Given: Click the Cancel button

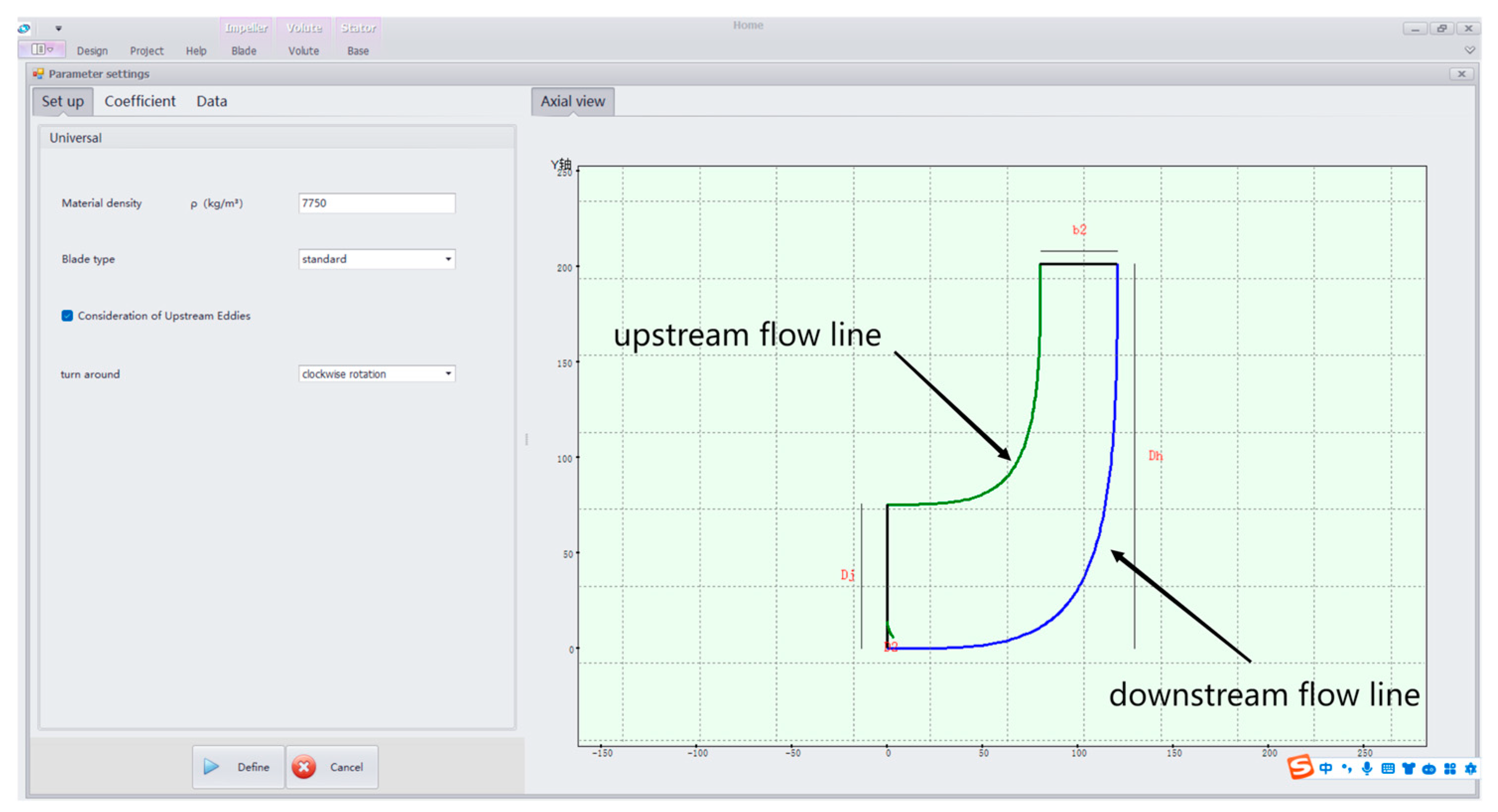Looking at the screenshot, I should (x=332, y=767).
